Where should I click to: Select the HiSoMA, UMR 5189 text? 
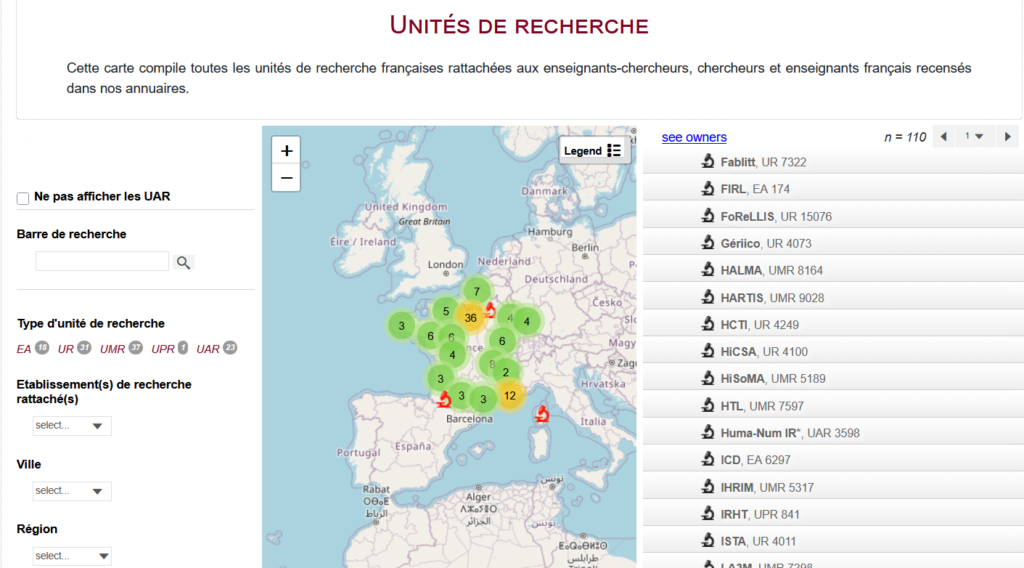773,379
